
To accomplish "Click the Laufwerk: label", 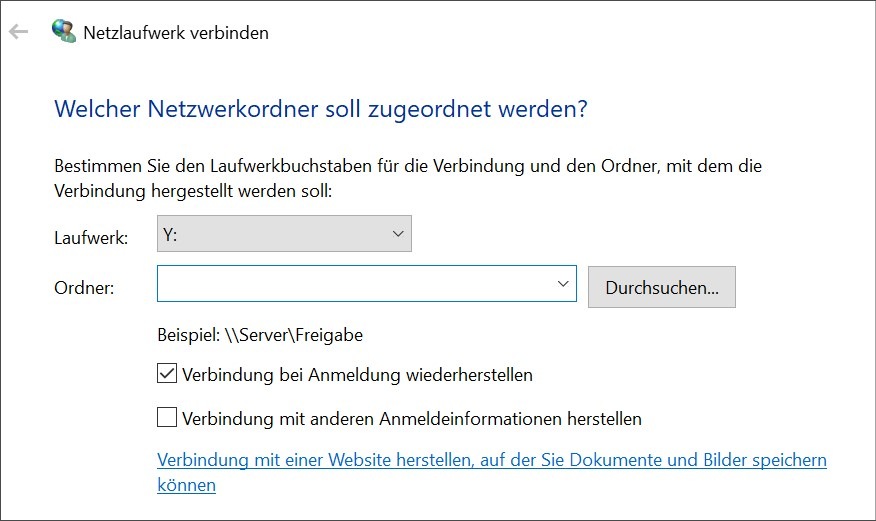I will [x=91, y=238].
